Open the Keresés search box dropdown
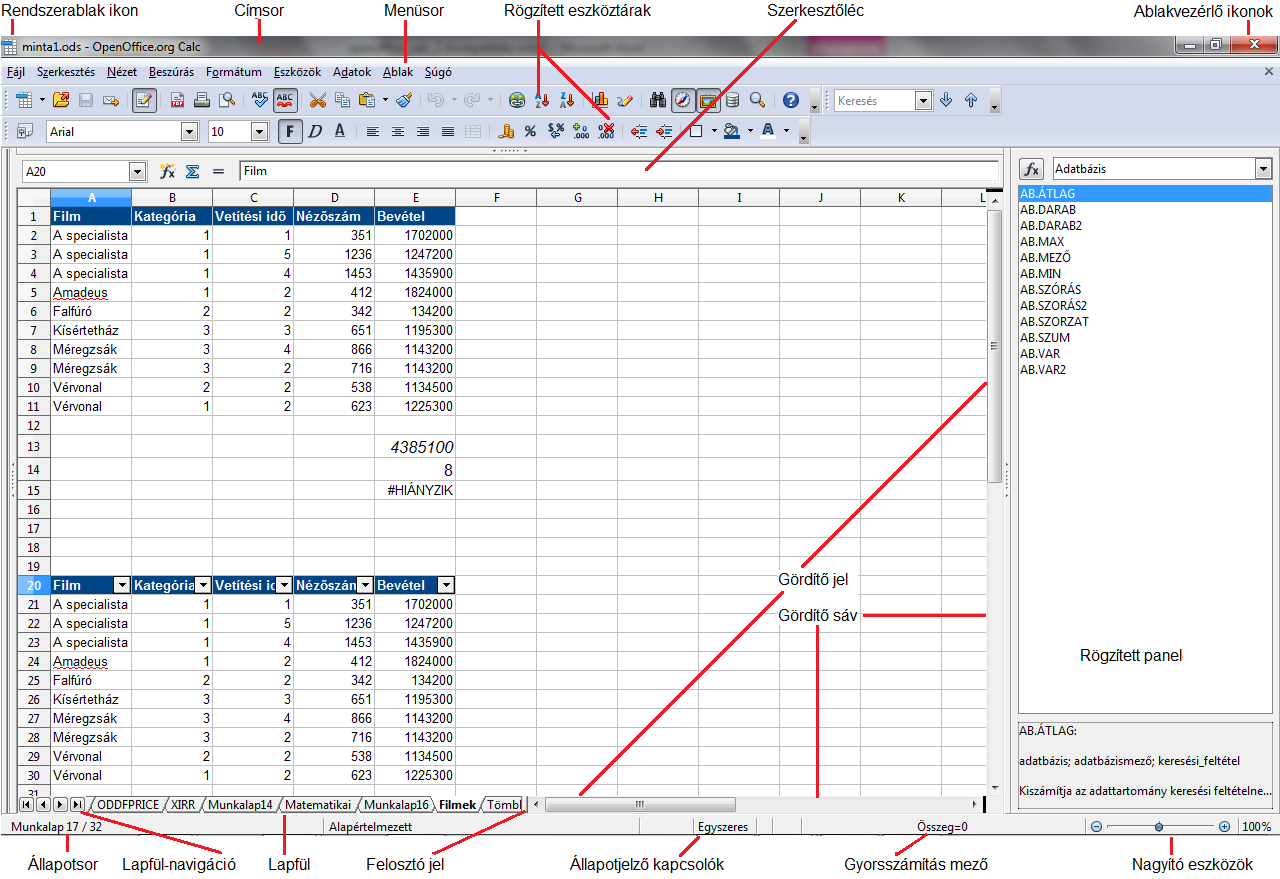The width and height of the screenshot is (1280, 879). tap(923, 100)
